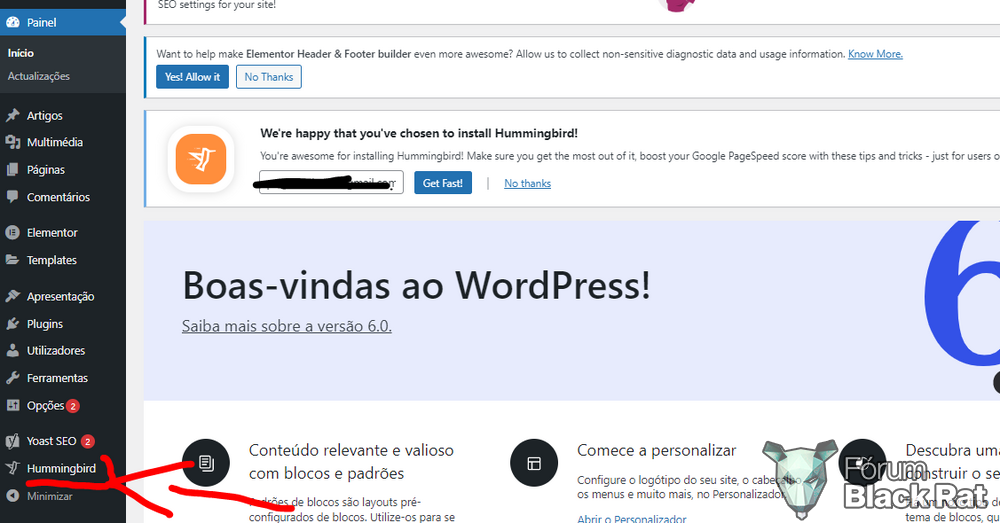This screenshot has width=1000, height=523.
Task: Click the blocks content circle icon
Action: pyautogui.click(x=206, y=463)
